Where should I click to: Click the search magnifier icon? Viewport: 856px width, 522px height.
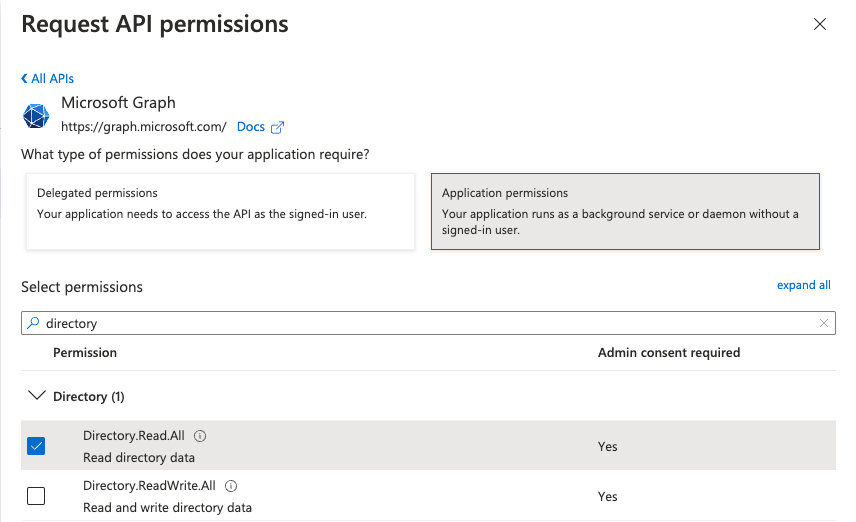point(33,323)
